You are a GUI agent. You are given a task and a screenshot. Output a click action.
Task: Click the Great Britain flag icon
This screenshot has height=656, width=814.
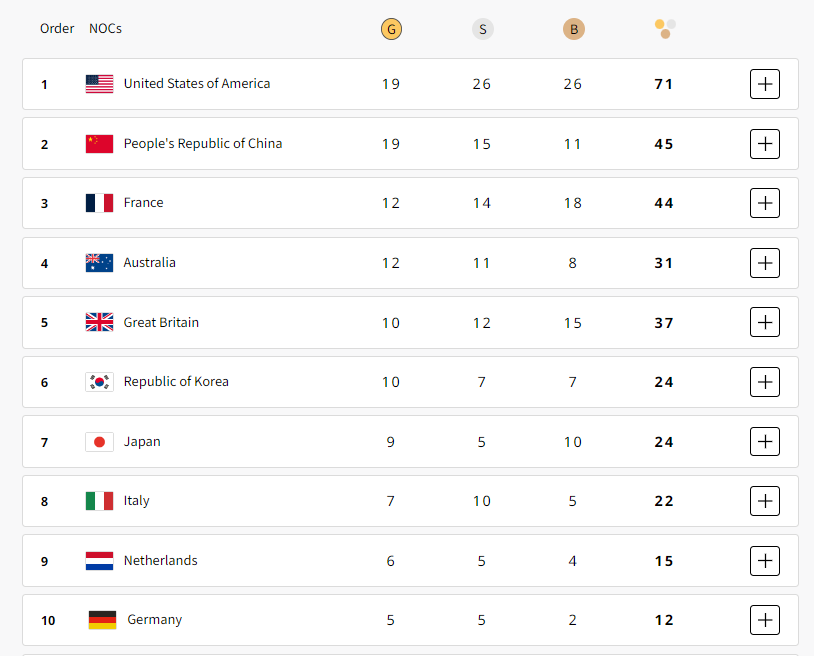99,323
